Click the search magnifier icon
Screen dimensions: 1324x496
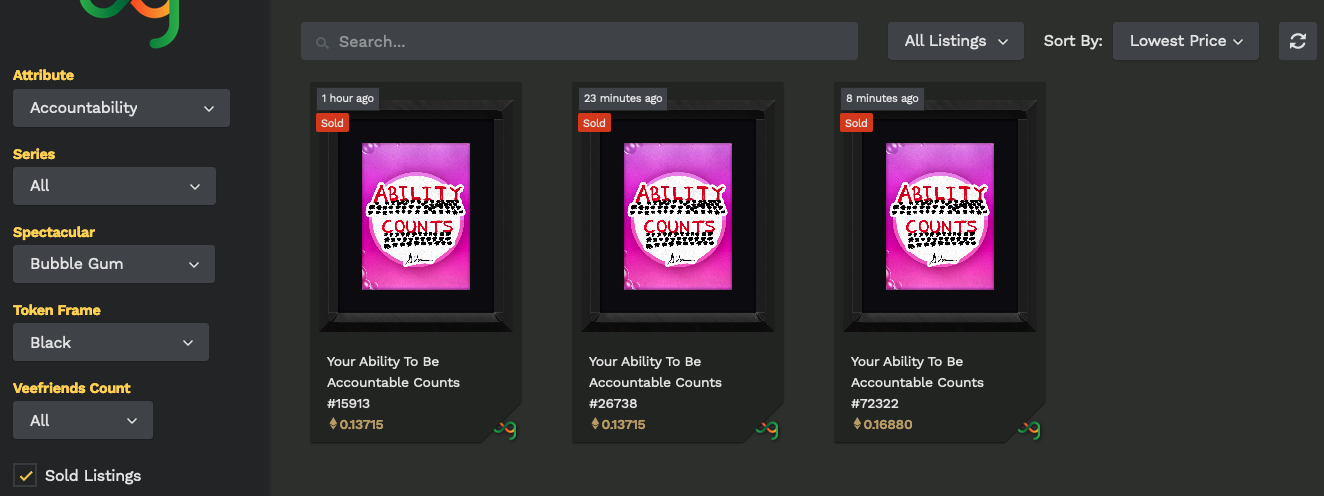322,43
